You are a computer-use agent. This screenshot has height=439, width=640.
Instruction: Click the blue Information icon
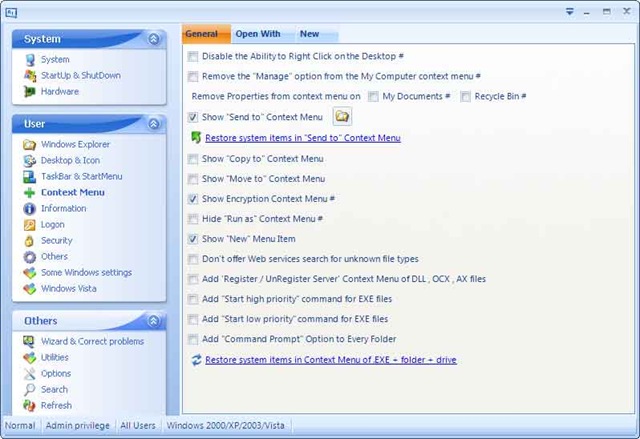click(x=29, y=208)
